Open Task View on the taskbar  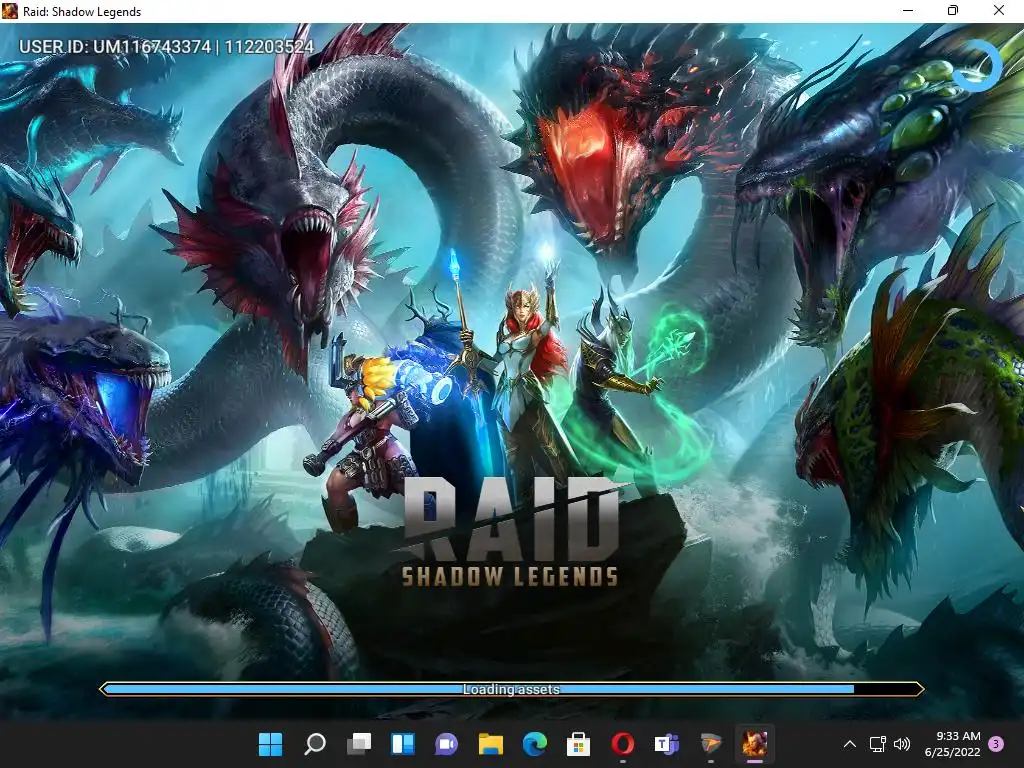pos(359,744)
